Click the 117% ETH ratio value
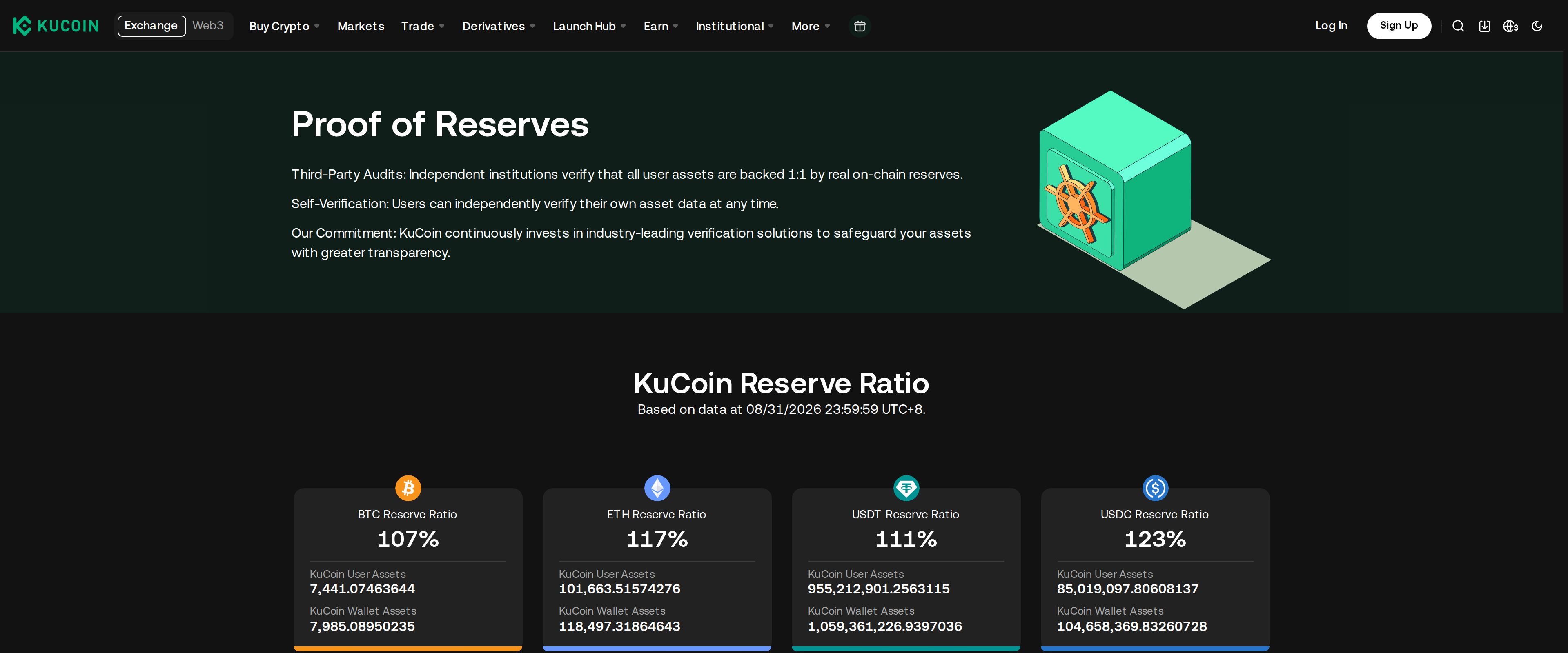 coord(657,539)
